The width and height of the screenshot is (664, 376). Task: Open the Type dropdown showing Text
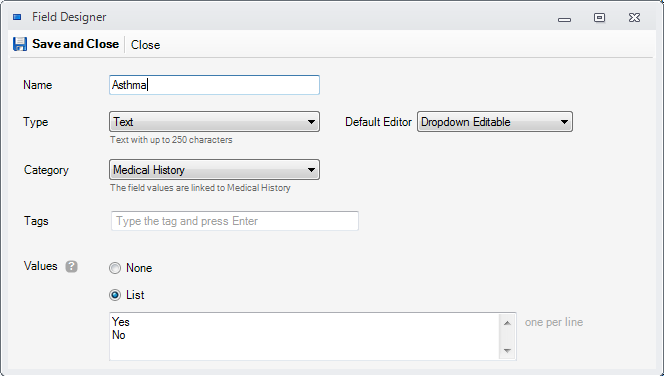[214, 122]
